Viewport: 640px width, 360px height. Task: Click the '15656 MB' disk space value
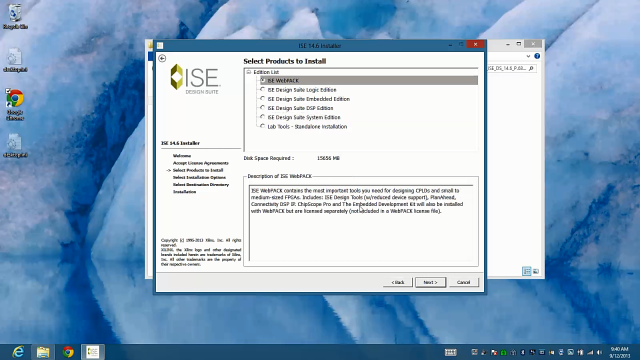pos(328,158)
